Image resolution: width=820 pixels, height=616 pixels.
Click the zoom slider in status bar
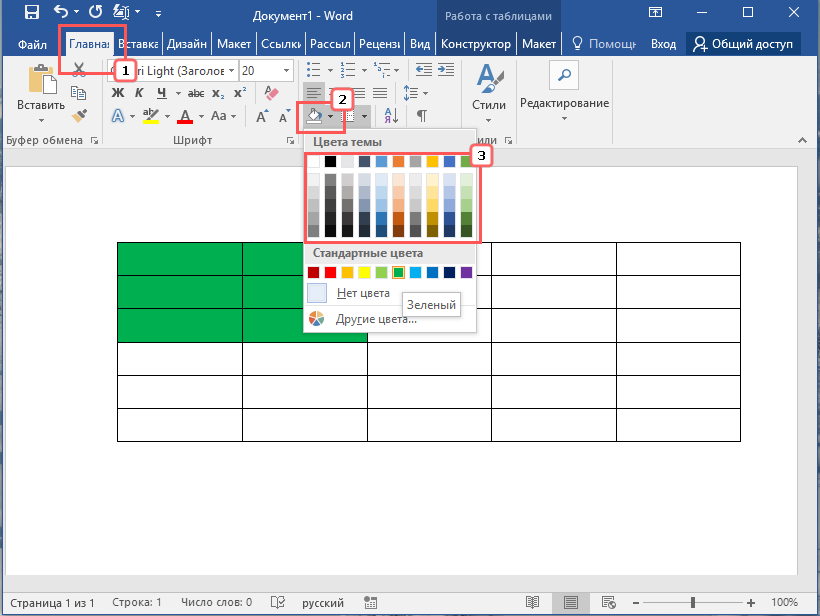(x=692, y=603)
